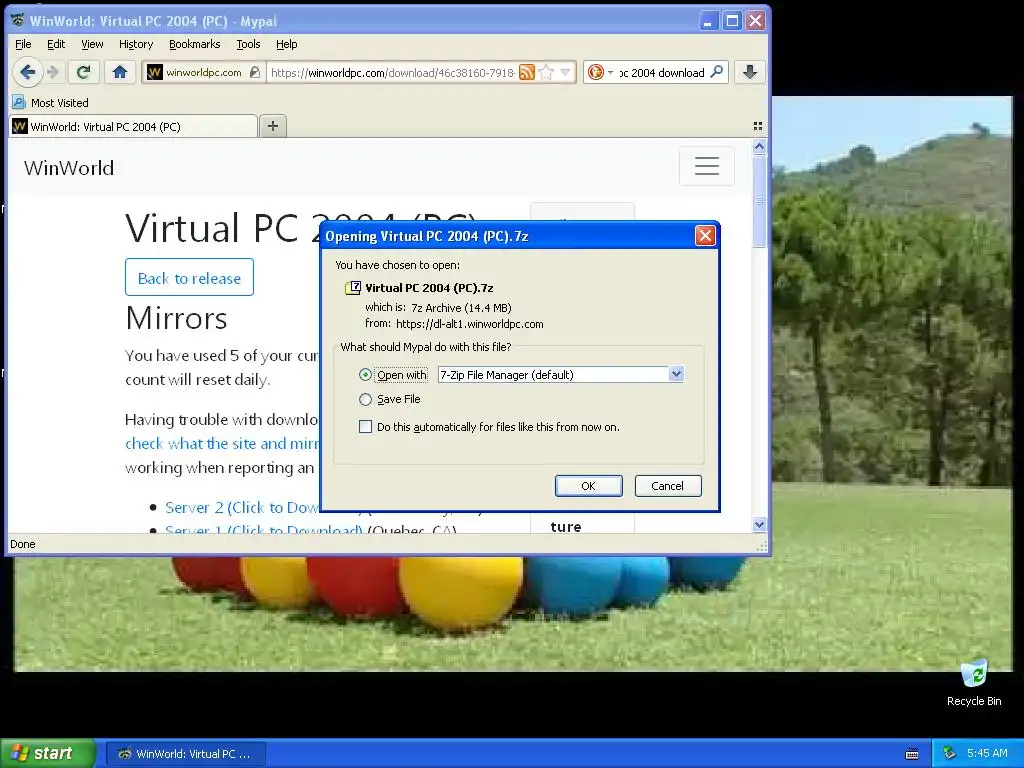Maximize the Mypal browser window
The height and width of the screenshot is (768, 1024).
[x=732, y=21]
